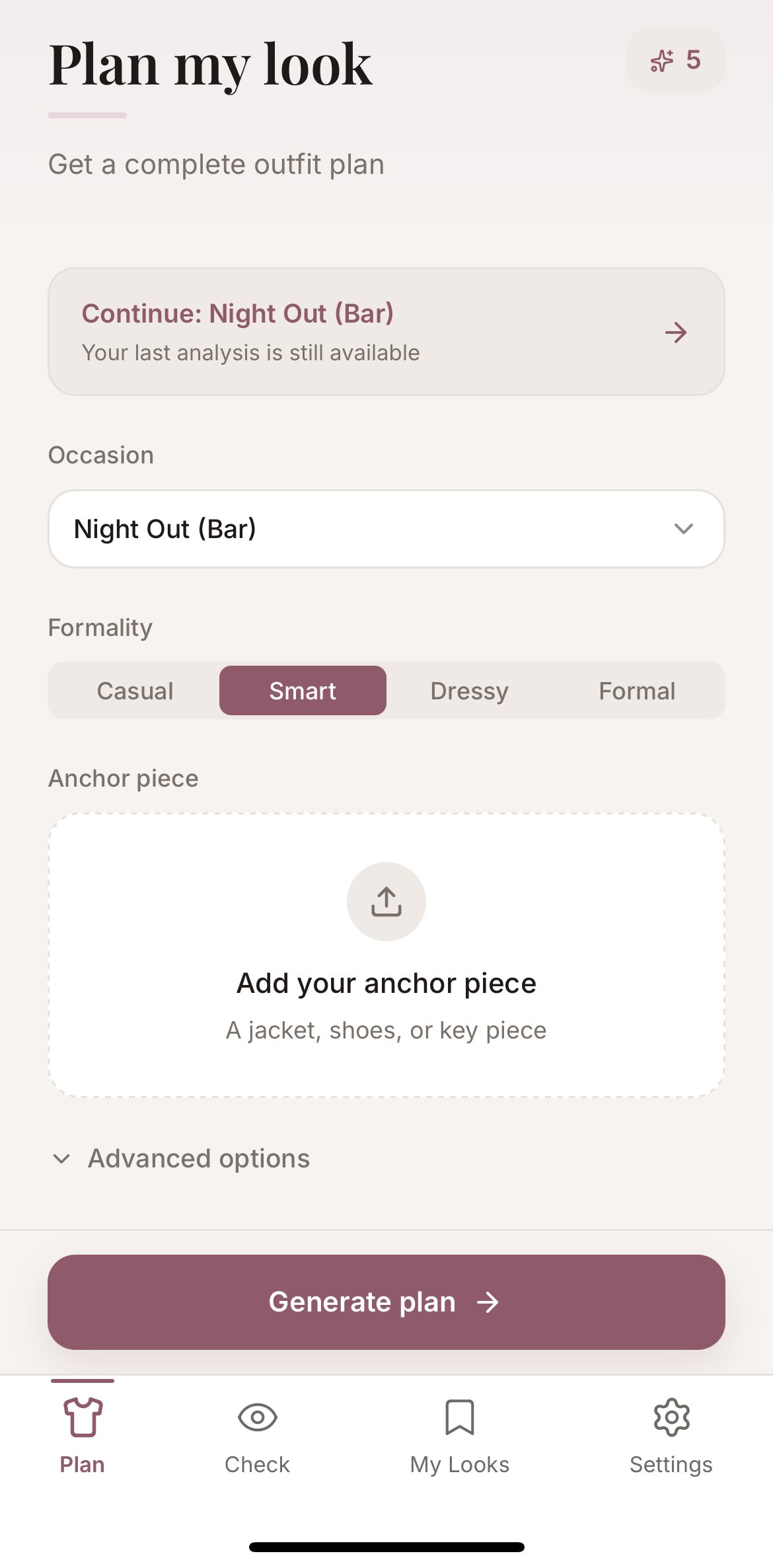Select Dressy formality
773x1568 pixels.
(470, 691)
